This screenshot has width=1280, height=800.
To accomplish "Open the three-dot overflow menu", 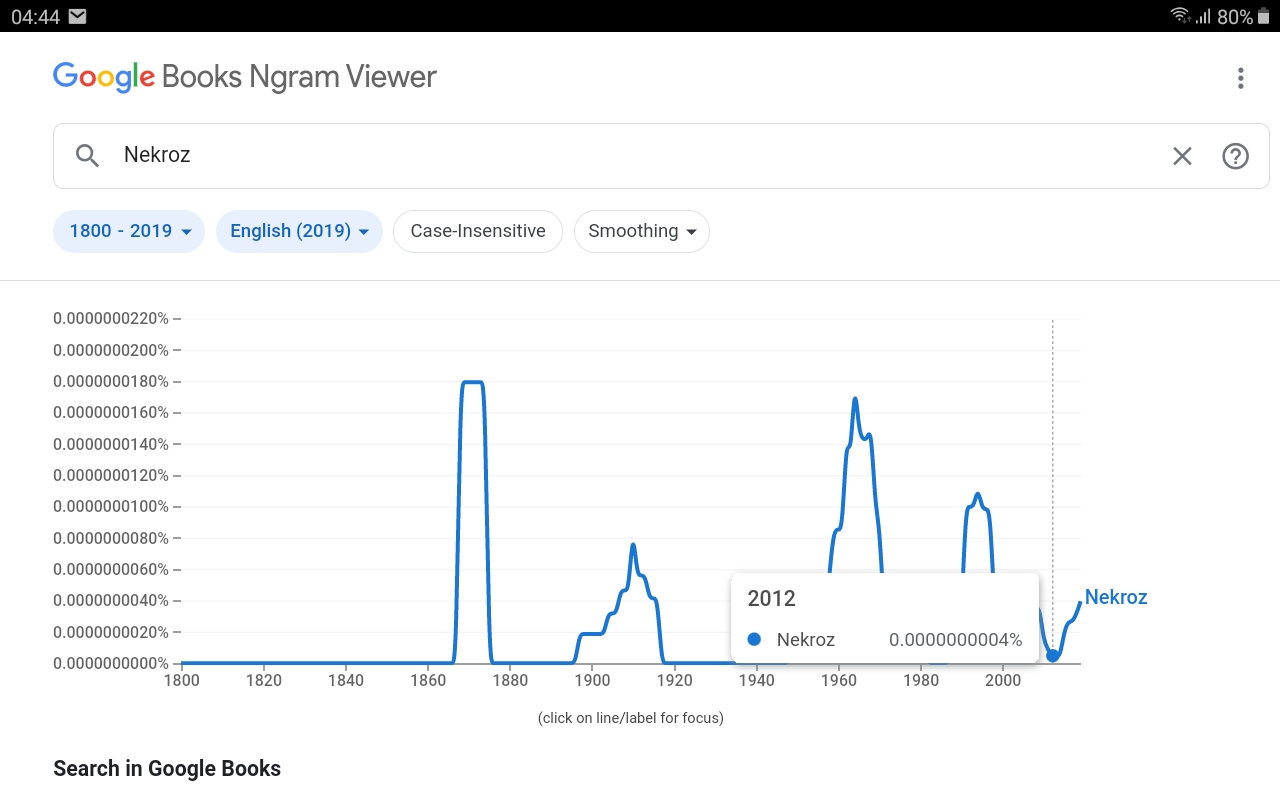I will (x=1240, y=78).
